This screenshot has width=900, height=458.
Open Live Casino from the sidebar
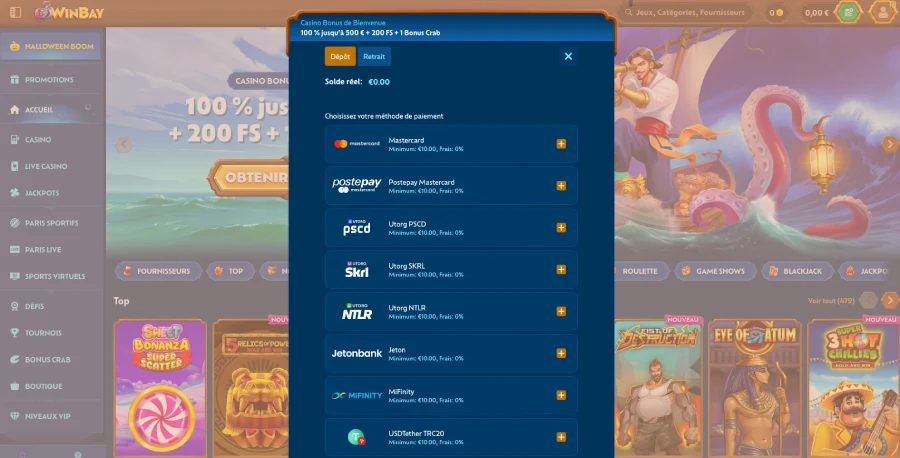46,166
